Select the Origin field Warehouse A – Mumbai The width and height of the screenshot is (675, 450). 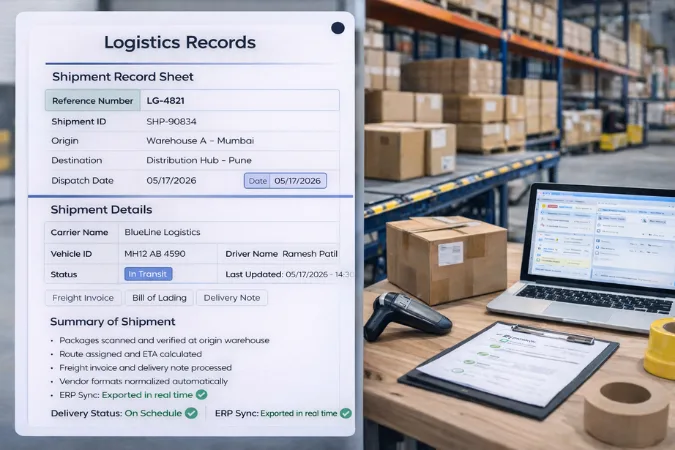click(198, 141)
